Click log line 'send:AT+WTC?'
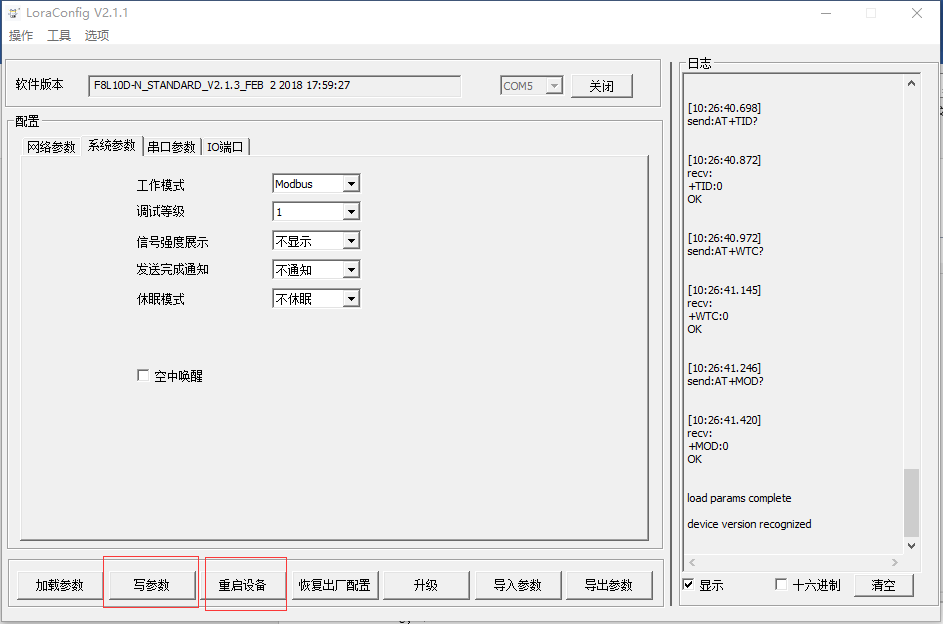Viewport: 943px width, 624px height. [725, 251]
